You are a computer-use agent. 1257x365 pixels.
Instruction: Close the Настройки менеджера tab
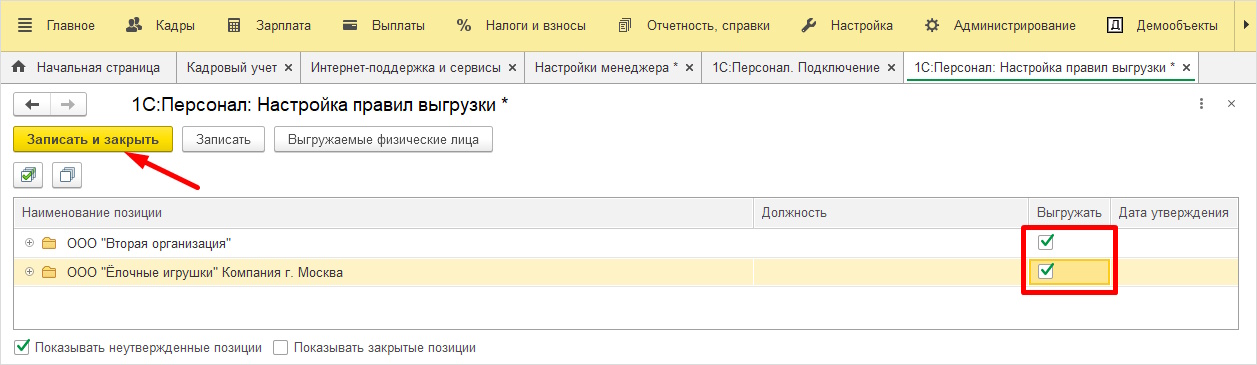click(x=690, y=68)
